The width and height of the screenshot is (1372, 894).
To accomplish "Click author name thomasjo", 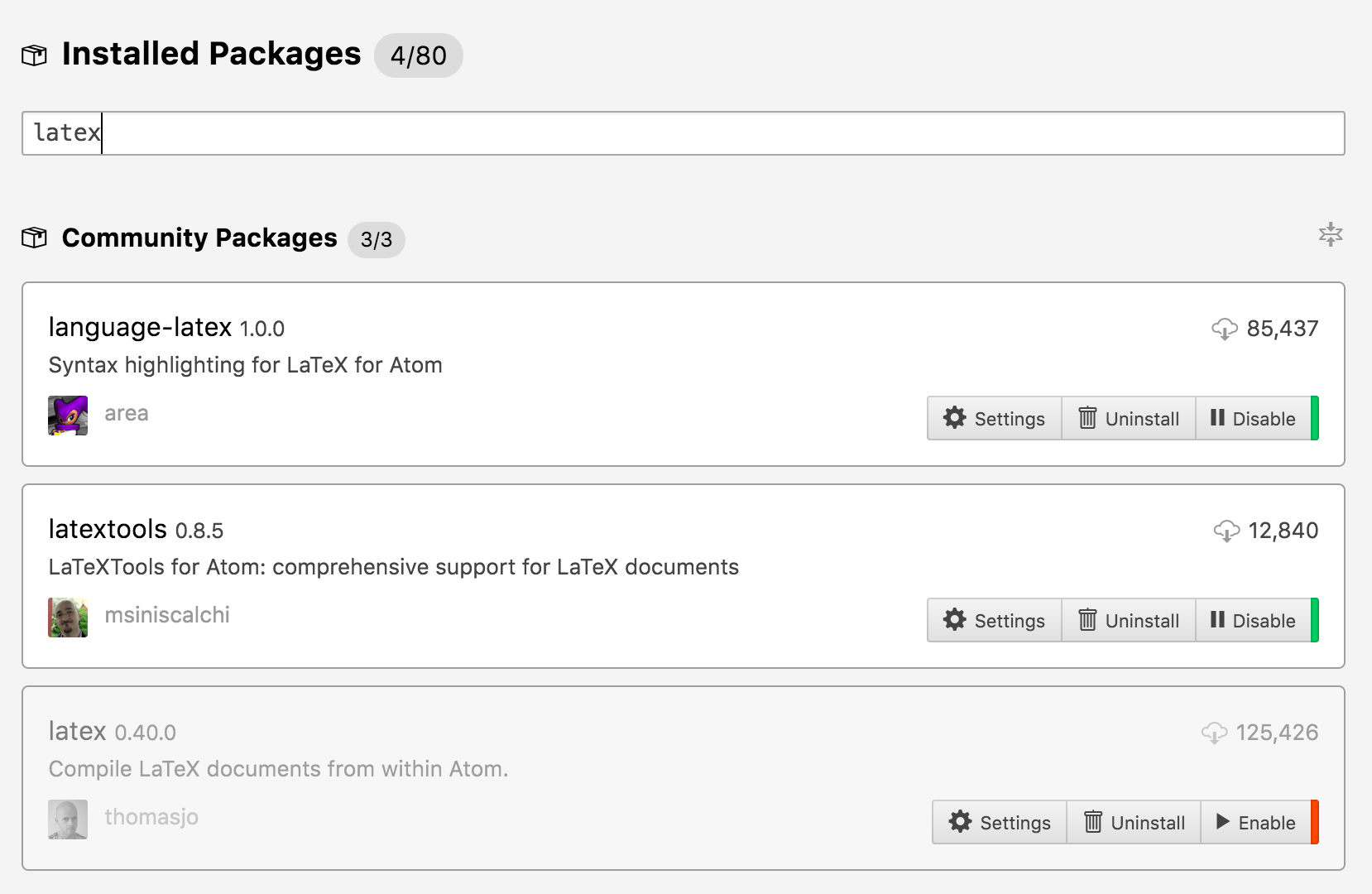I will point(151,817).
